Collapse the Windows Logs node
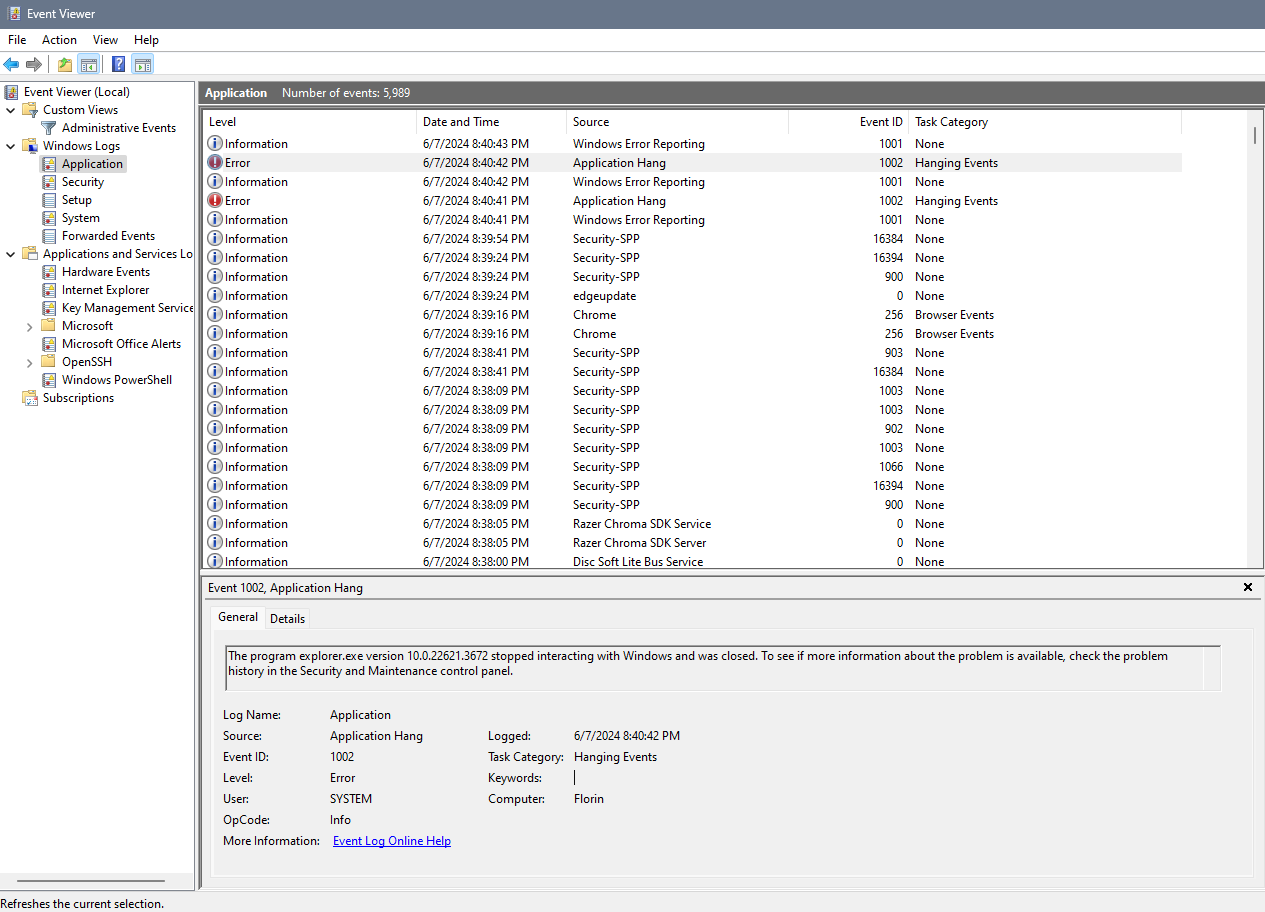The image size is (1265, 912). click(x=11, y=146)
